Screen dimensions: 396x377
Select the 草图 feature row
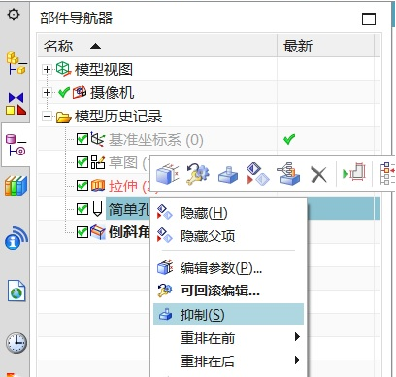(x=129, y=163)
